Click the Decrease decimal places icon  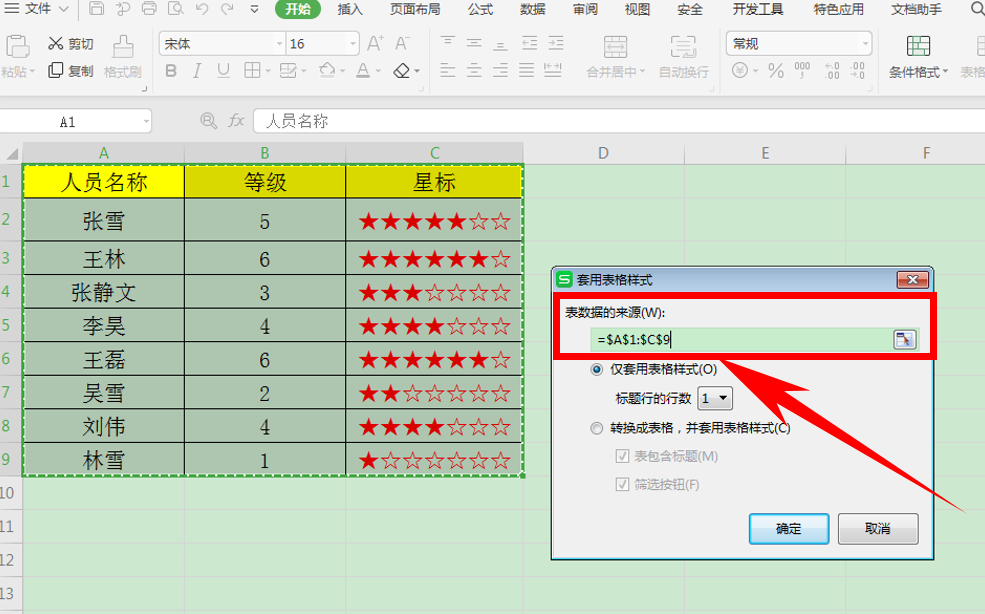pyautogui.click(x=857, y=70)
